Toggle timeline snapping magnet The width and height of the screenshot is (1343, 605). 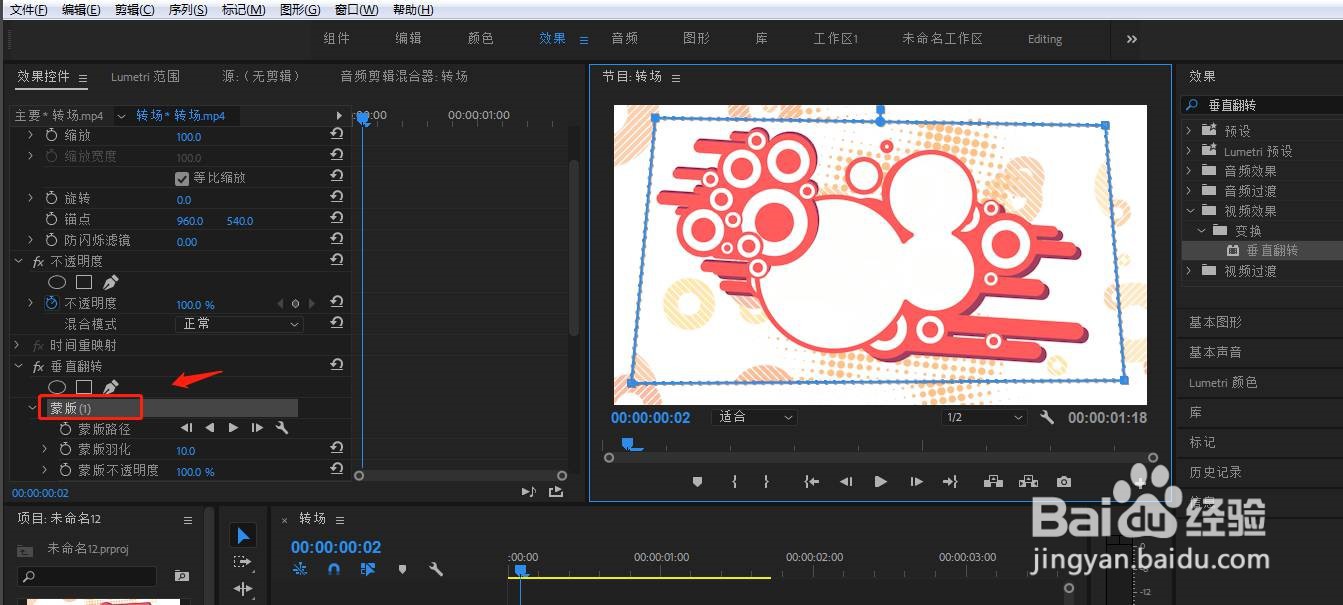(334, 568)
